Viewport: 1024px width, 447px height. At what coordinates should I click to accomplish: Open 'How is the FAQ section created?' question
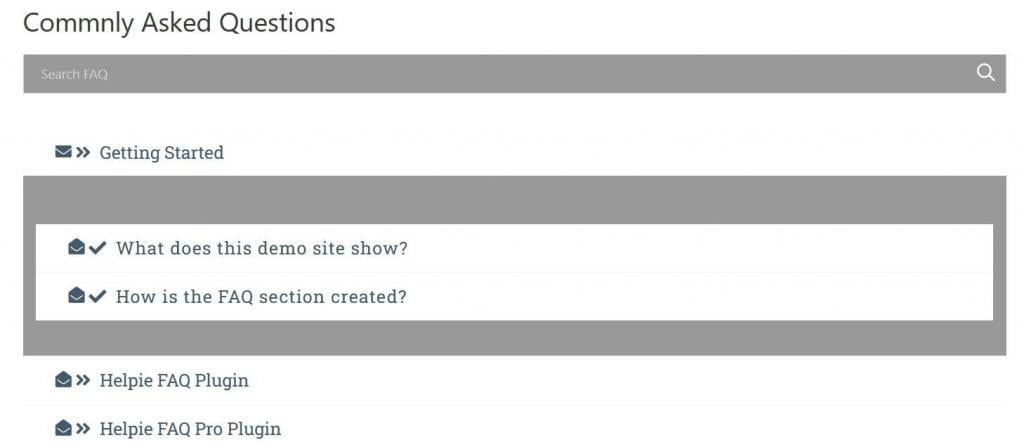[261, 297]
